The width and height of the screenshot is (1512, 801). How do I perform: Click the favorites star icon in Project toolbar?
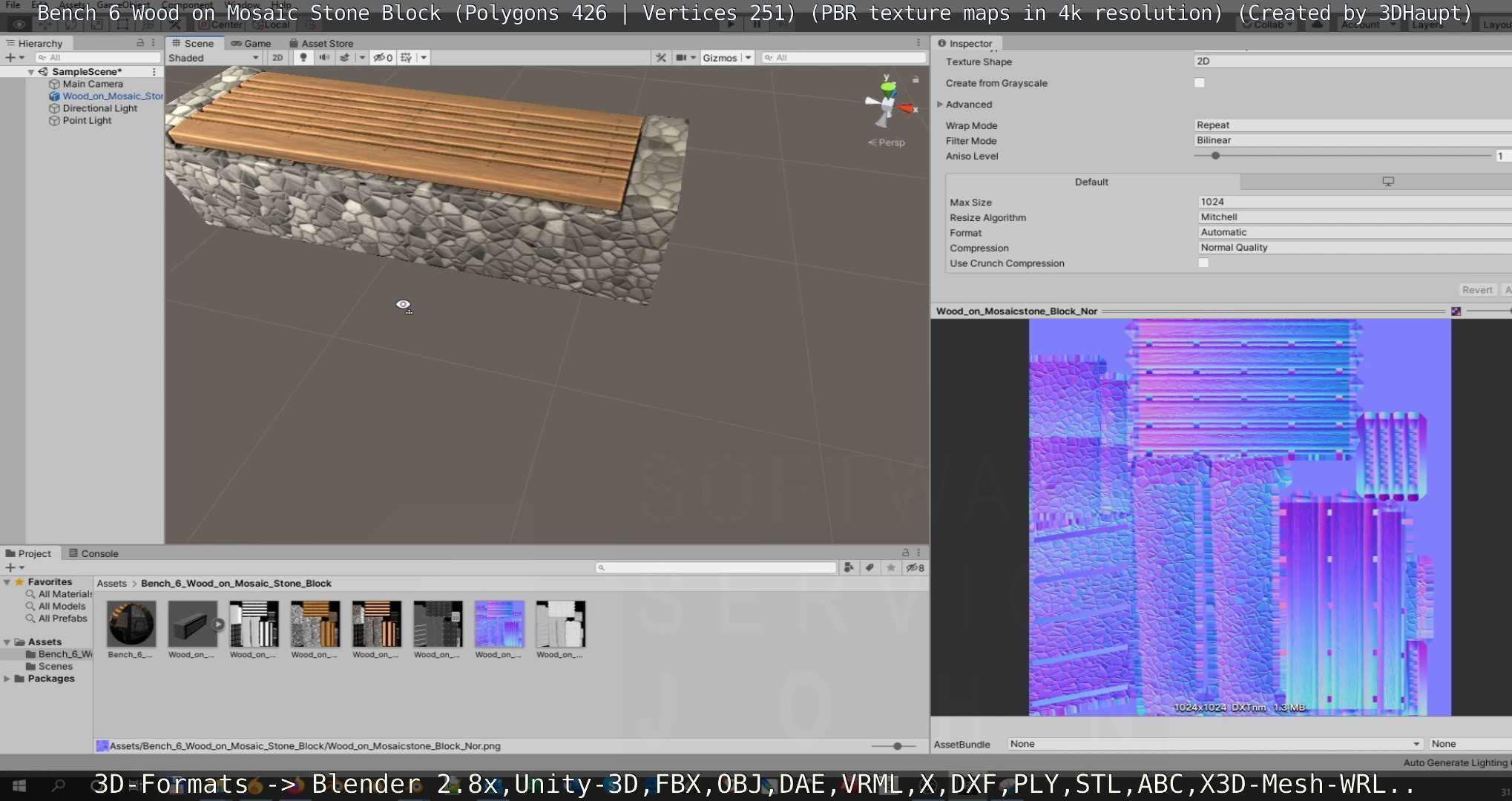[890, 567]
